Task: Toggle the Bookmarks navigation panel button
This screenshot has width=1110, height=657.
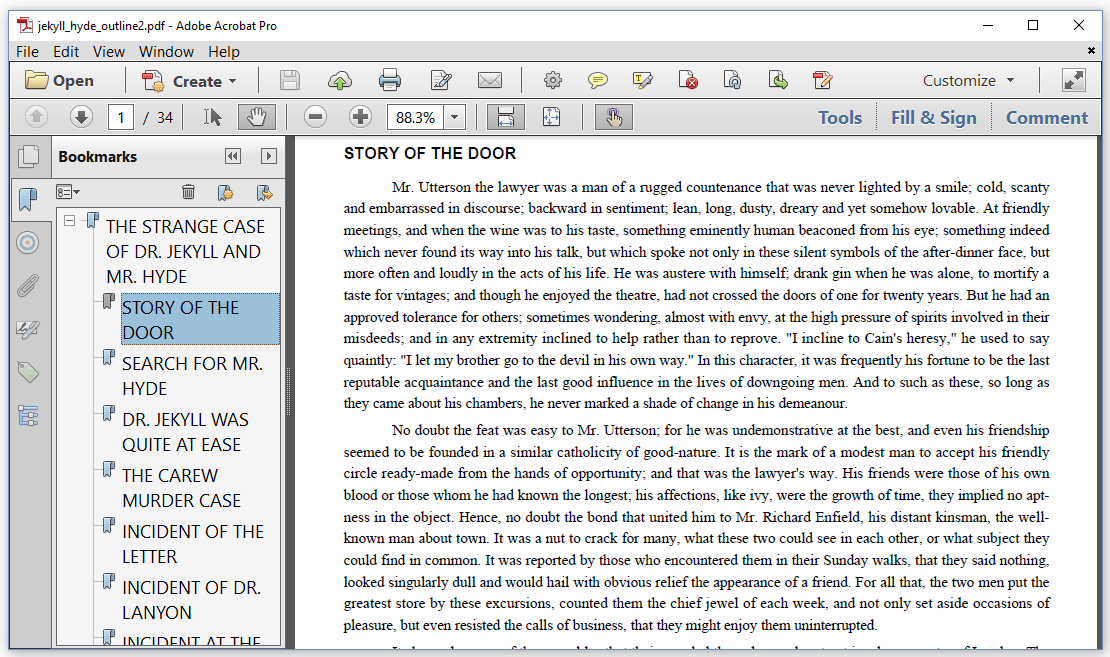Action: click(28, 200)
